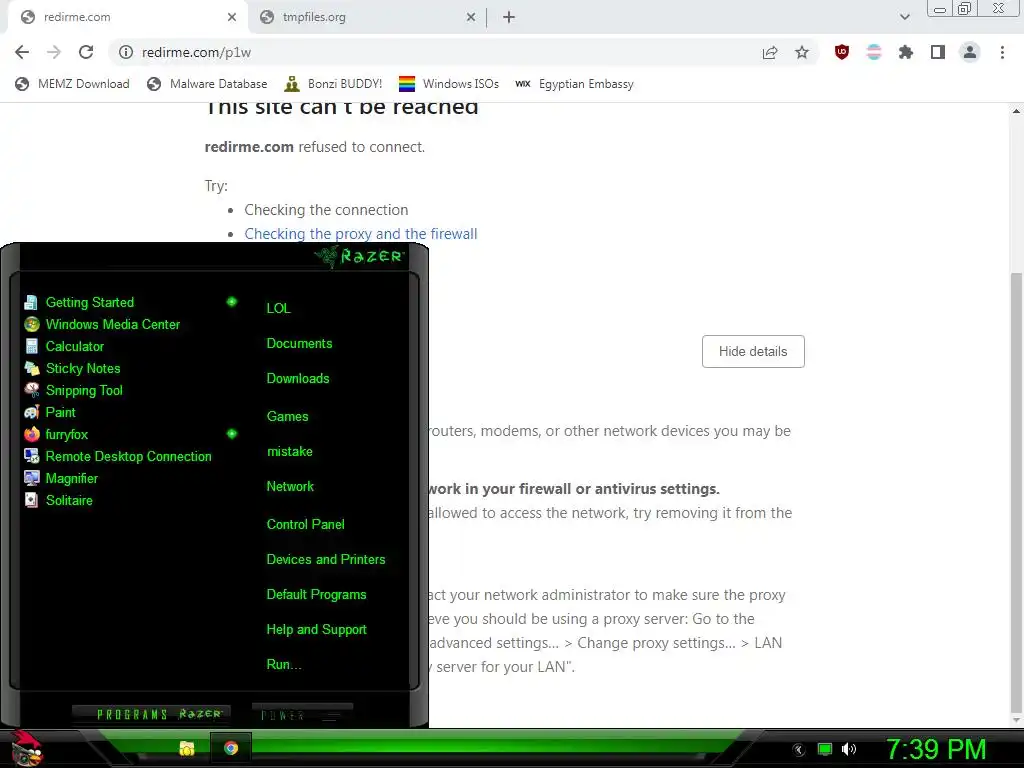This screenshot has height=768, width=1024.
Task: Click the Hide details button
Action: pyautogui.click(x=753, y=351)
